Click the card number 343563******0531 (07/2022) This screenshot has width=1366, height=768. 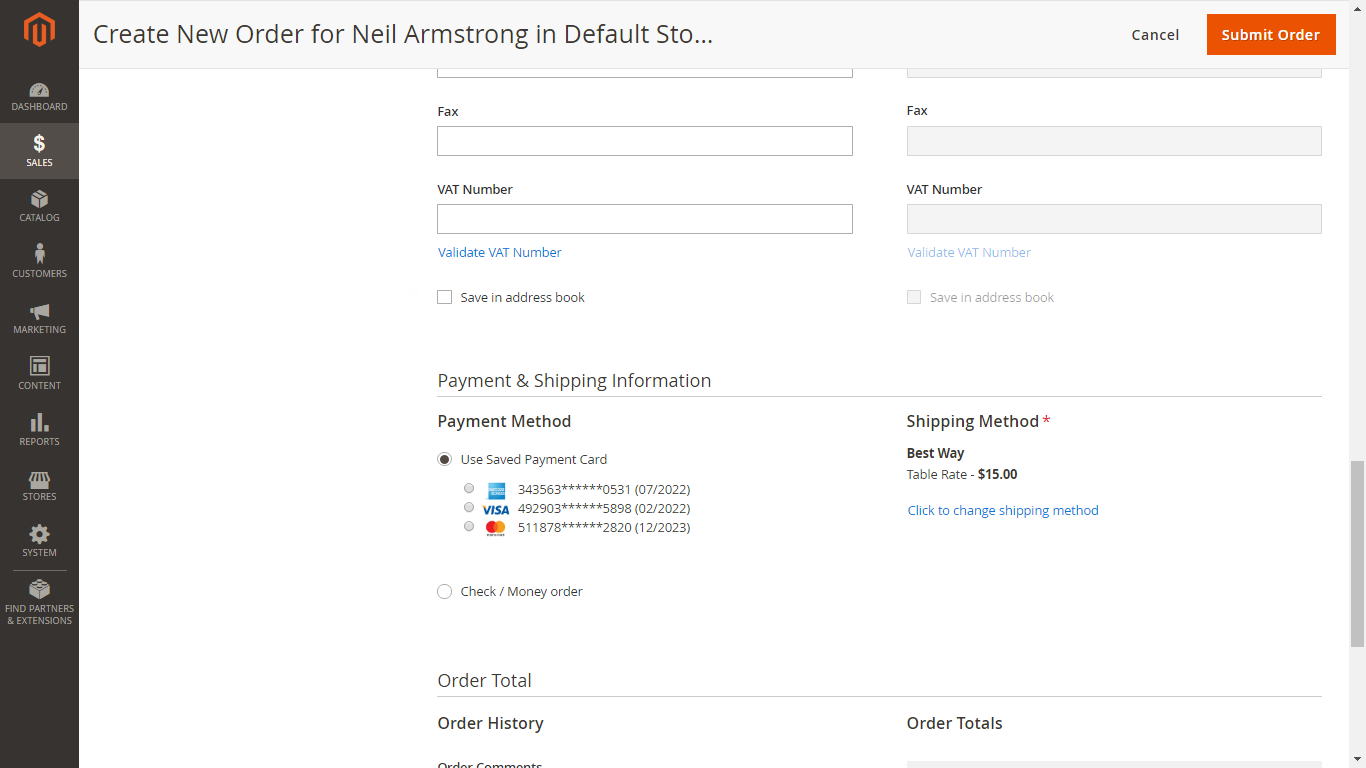pos(604,490)
